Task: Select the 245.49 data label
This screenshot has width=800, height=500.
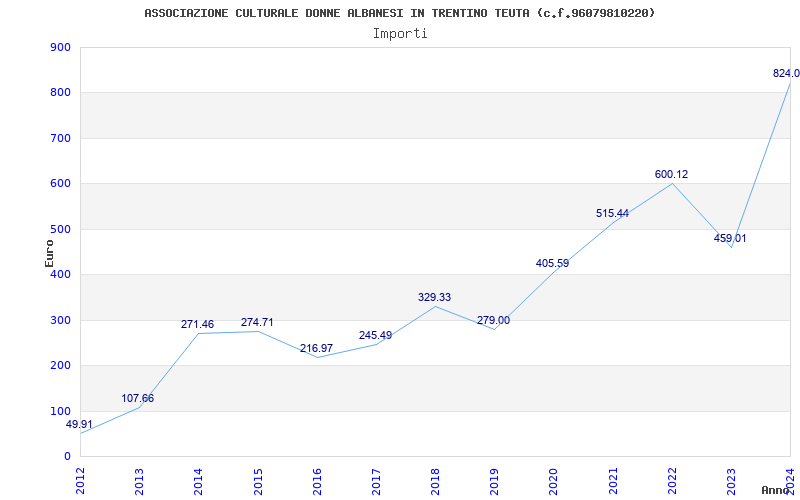Action: [376, 335]
